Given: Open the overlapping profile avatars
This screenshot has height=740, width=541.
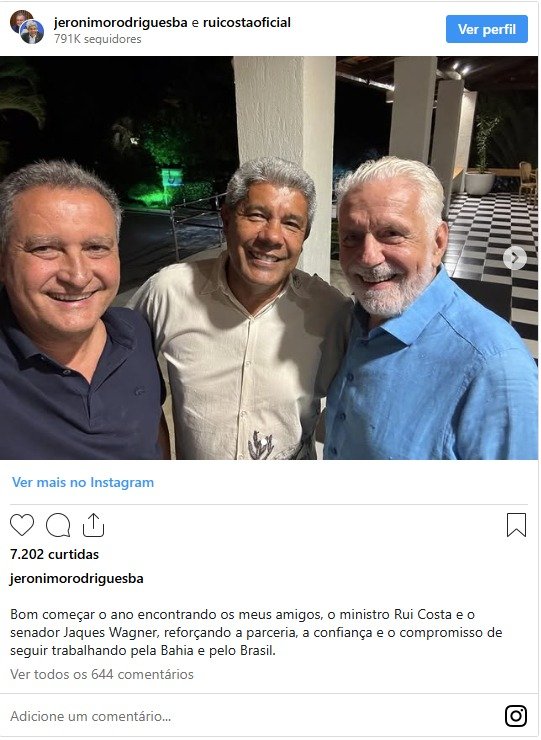Looking at the screenshot, I should tap(27, 27).
